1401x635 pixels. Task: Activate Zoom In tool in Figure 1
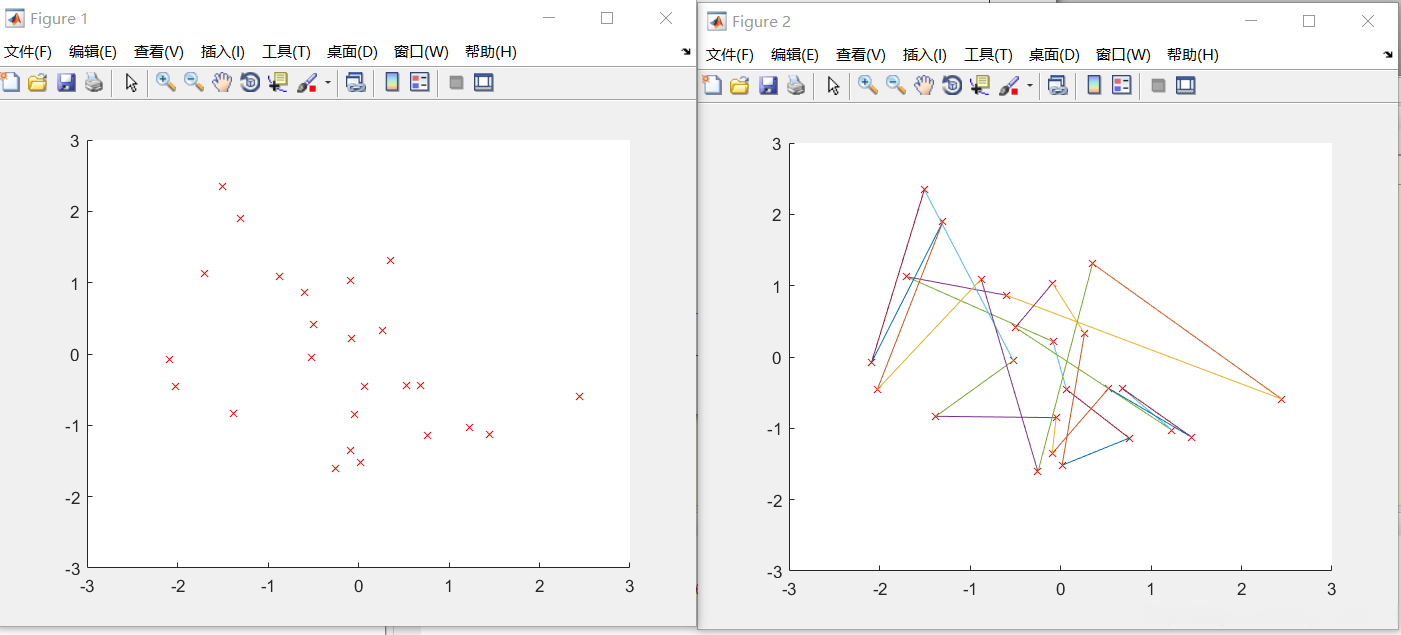(166, 83)
